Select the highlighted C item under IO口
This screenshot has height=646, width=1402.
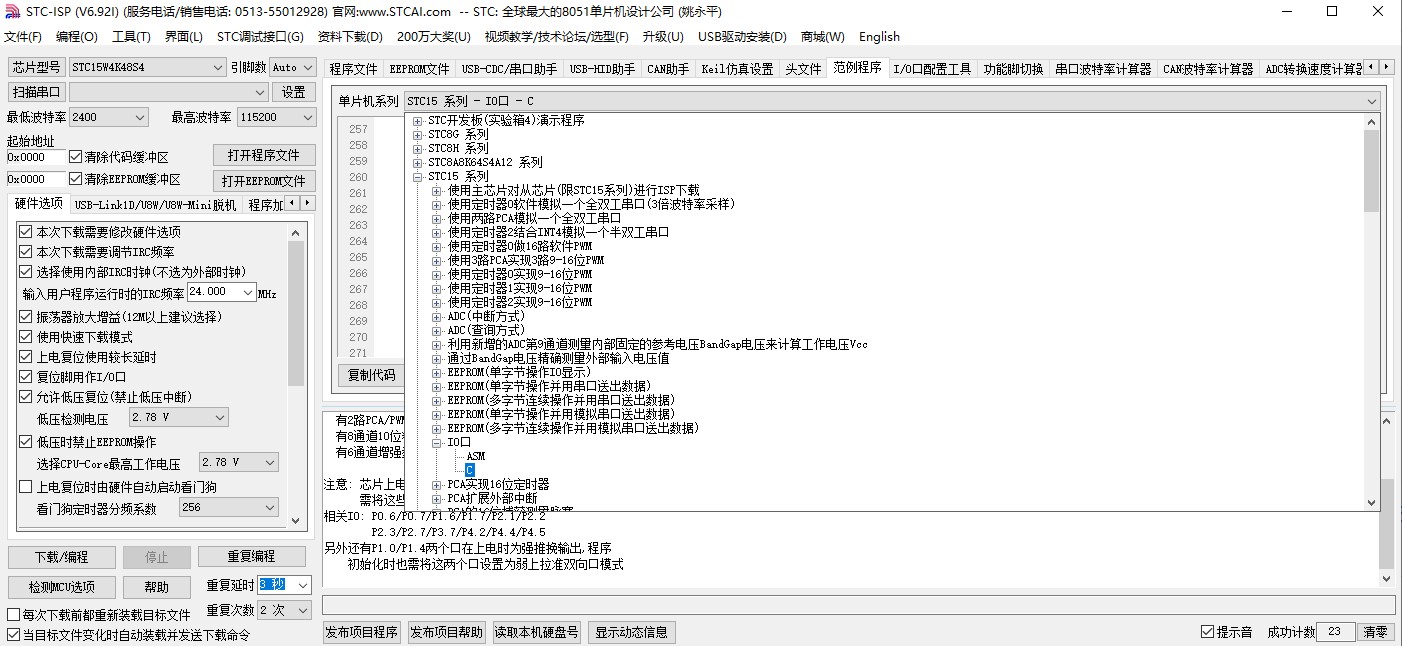coord(470,470)
